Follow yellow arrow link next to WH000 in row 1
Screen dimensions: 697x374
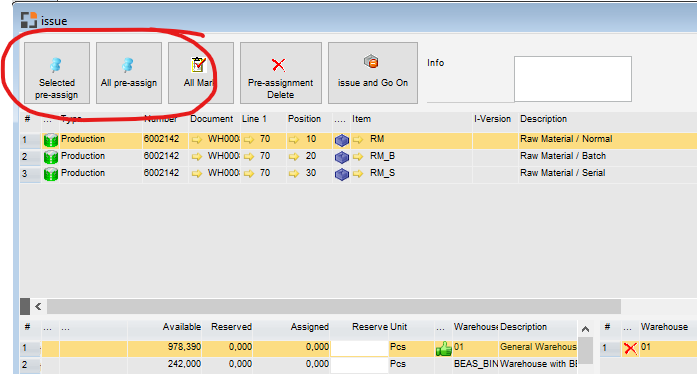click(x=196, y=140)
